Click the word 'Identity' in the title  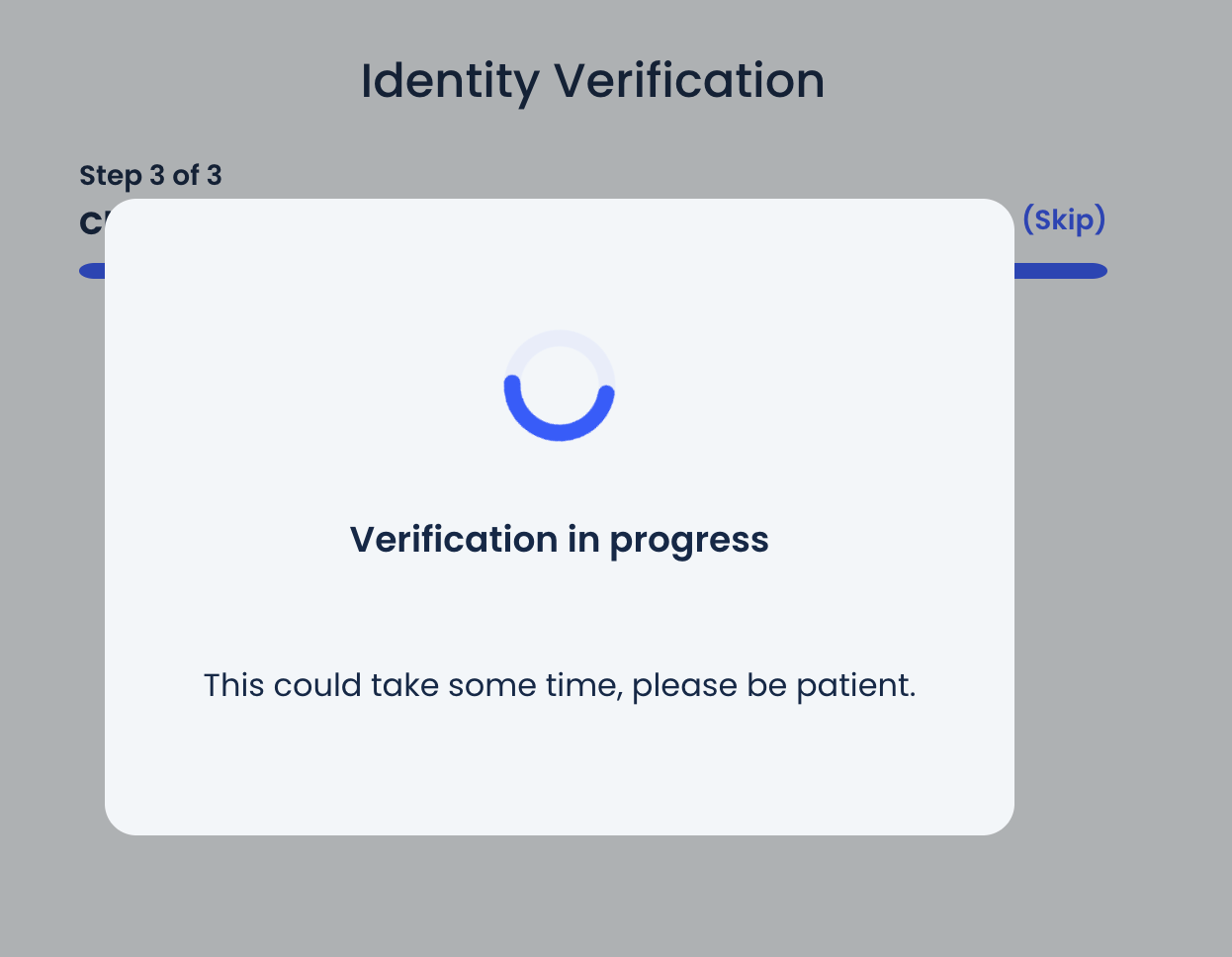click(x=449, y=81)
